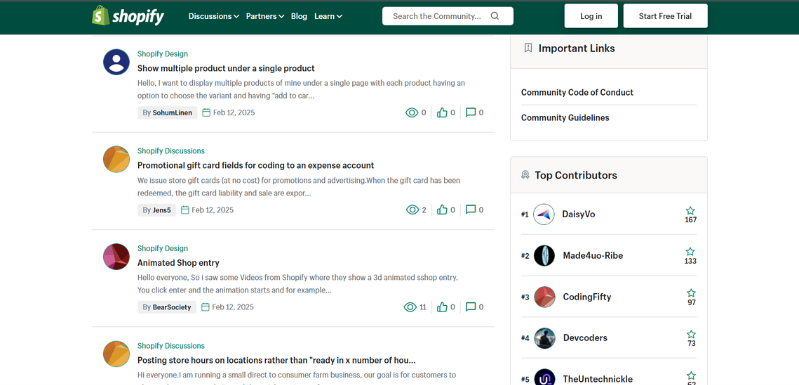Viewport: 799px width, 385px height.
Task: Click comment icon on Promotional gift card post
Action: pyautogui.click(x=471, y=209)
